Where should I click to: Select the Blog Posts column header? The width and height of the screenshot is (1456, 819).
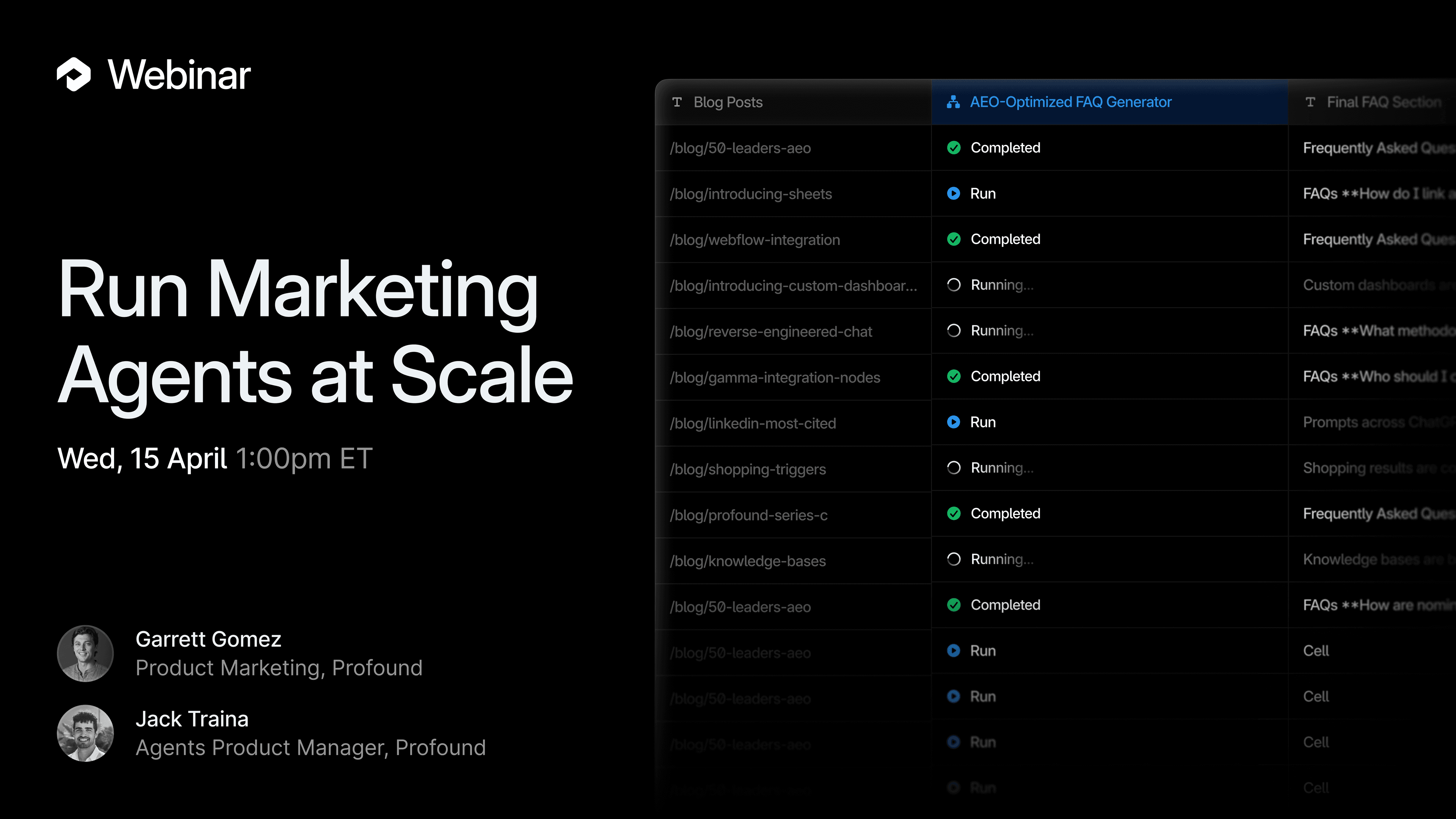[793, 102]
